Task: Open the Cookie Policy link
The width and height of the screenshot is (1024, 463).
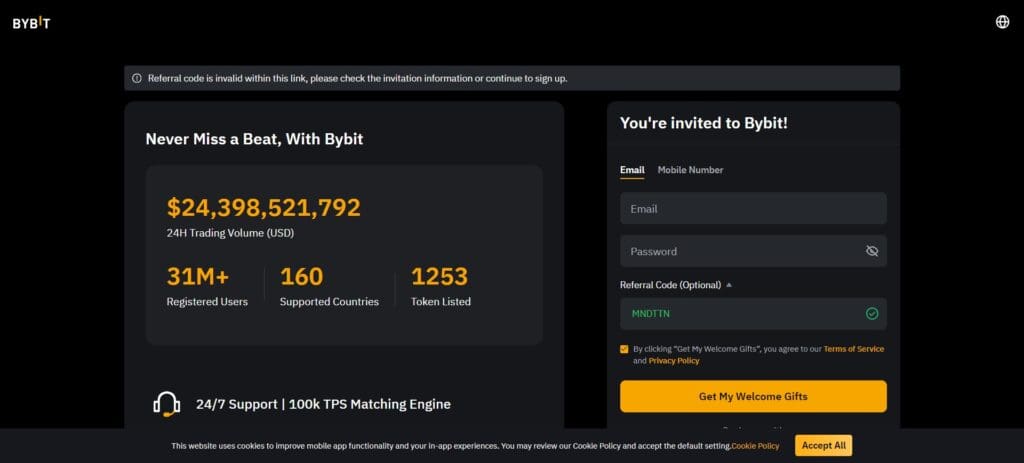Action: click(x=755, y=446)
